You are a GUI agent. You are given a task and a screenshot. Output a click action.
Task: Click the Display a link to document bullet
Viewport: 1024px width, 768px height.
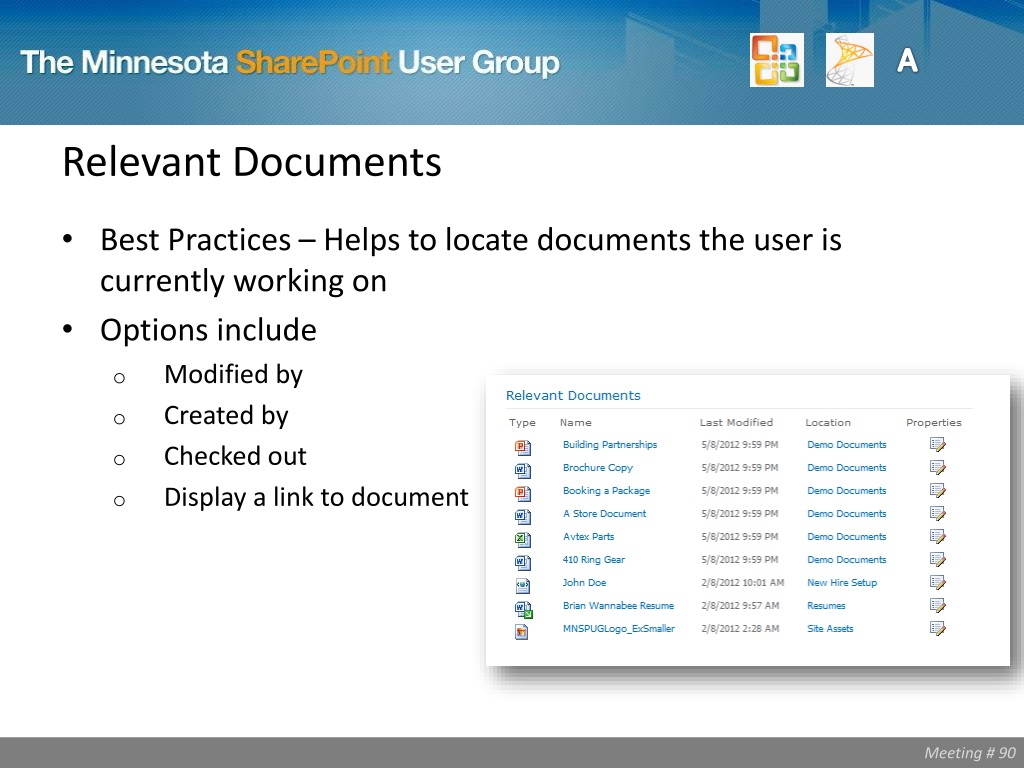pyautogui.click(x=316, y=497)
